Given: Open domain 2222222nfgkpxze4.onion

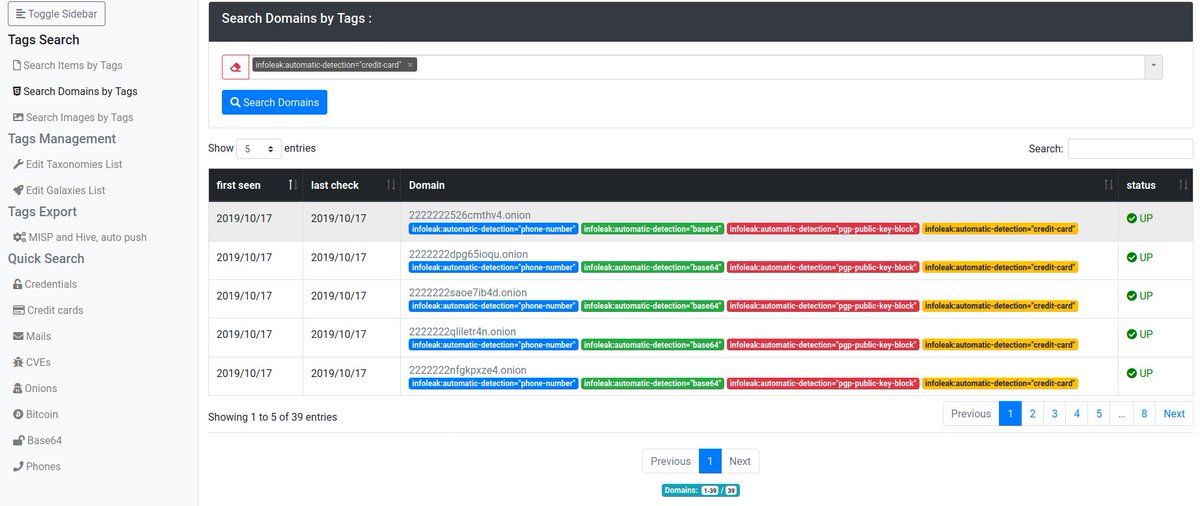Looking at the screenshot, I should pyautogui.click(x=468, y=370).
